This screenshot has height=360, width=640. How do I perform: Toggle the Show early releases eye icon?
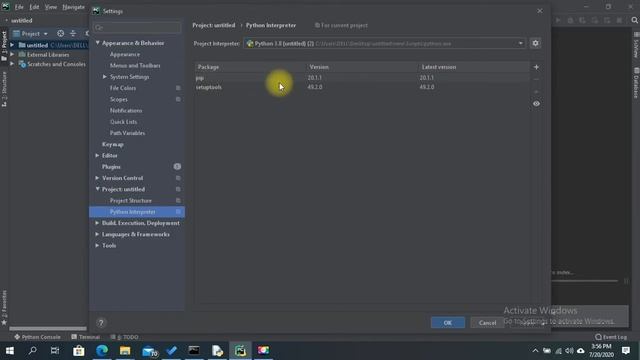[536, 104]
